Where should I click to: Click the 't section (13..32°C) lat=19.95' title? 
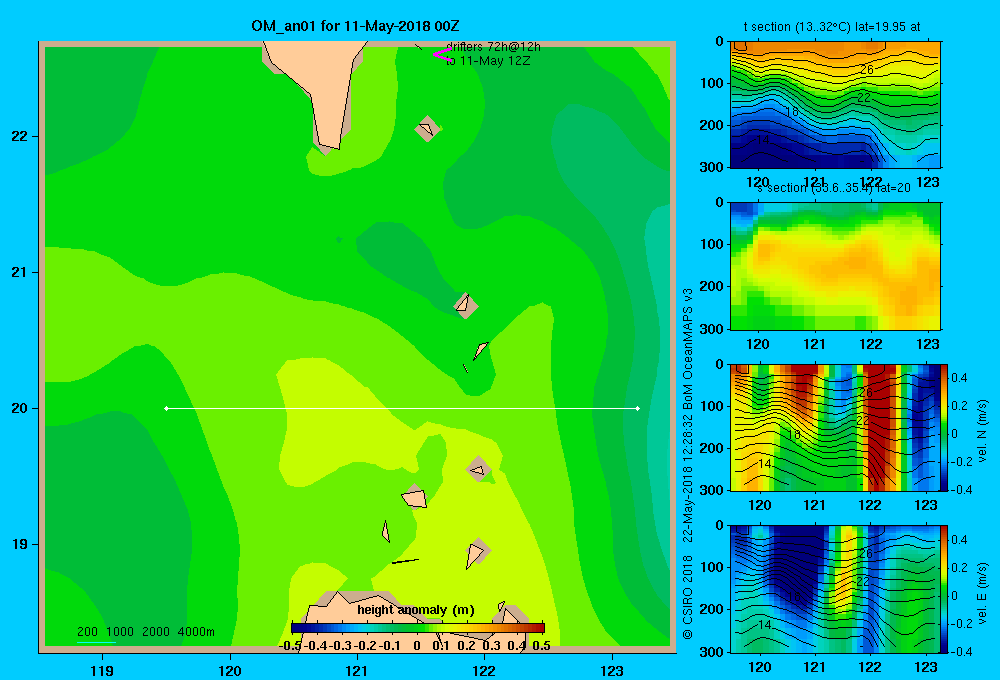tap(832, 27)
